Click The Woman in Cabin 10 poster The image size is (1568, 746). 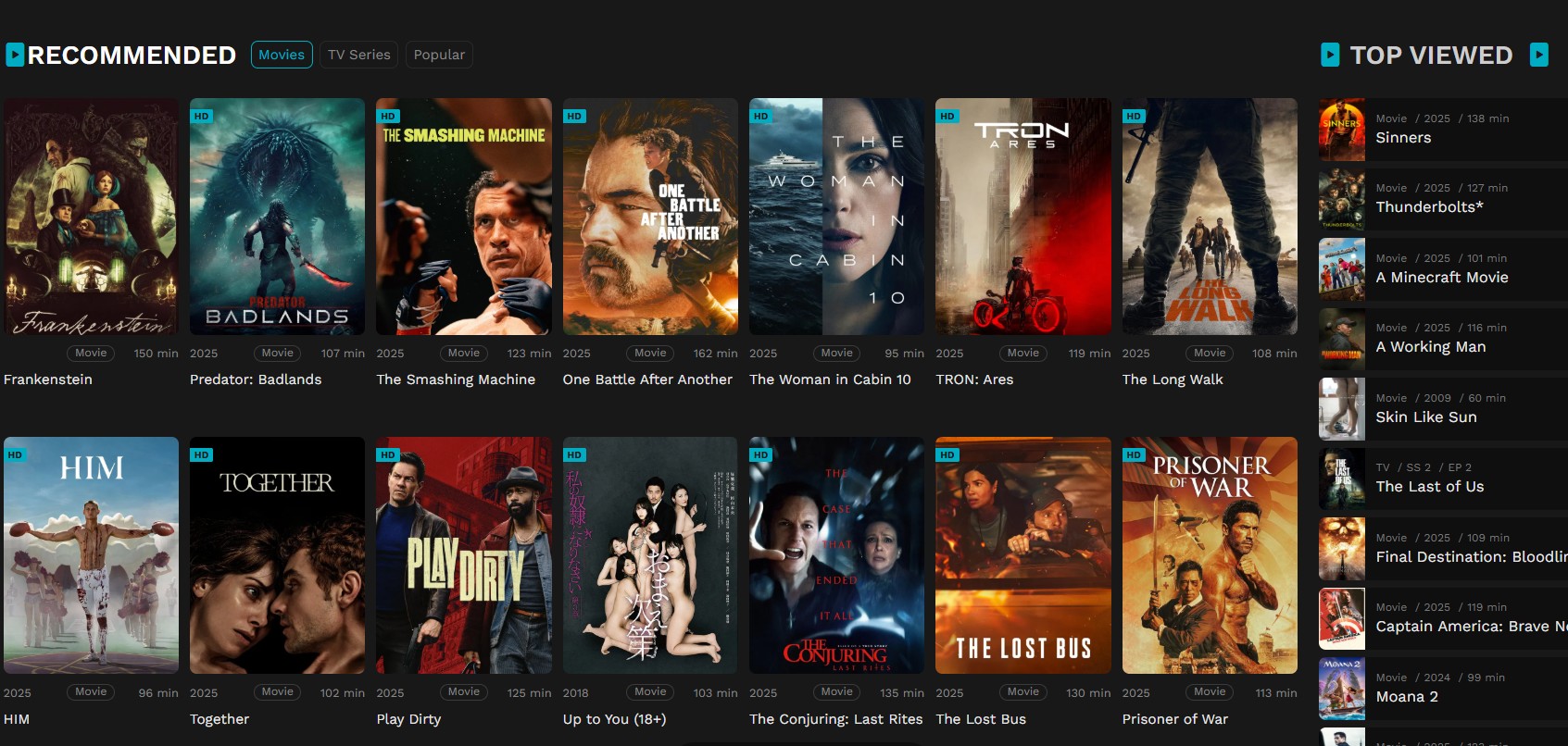[x=836, y=217]
